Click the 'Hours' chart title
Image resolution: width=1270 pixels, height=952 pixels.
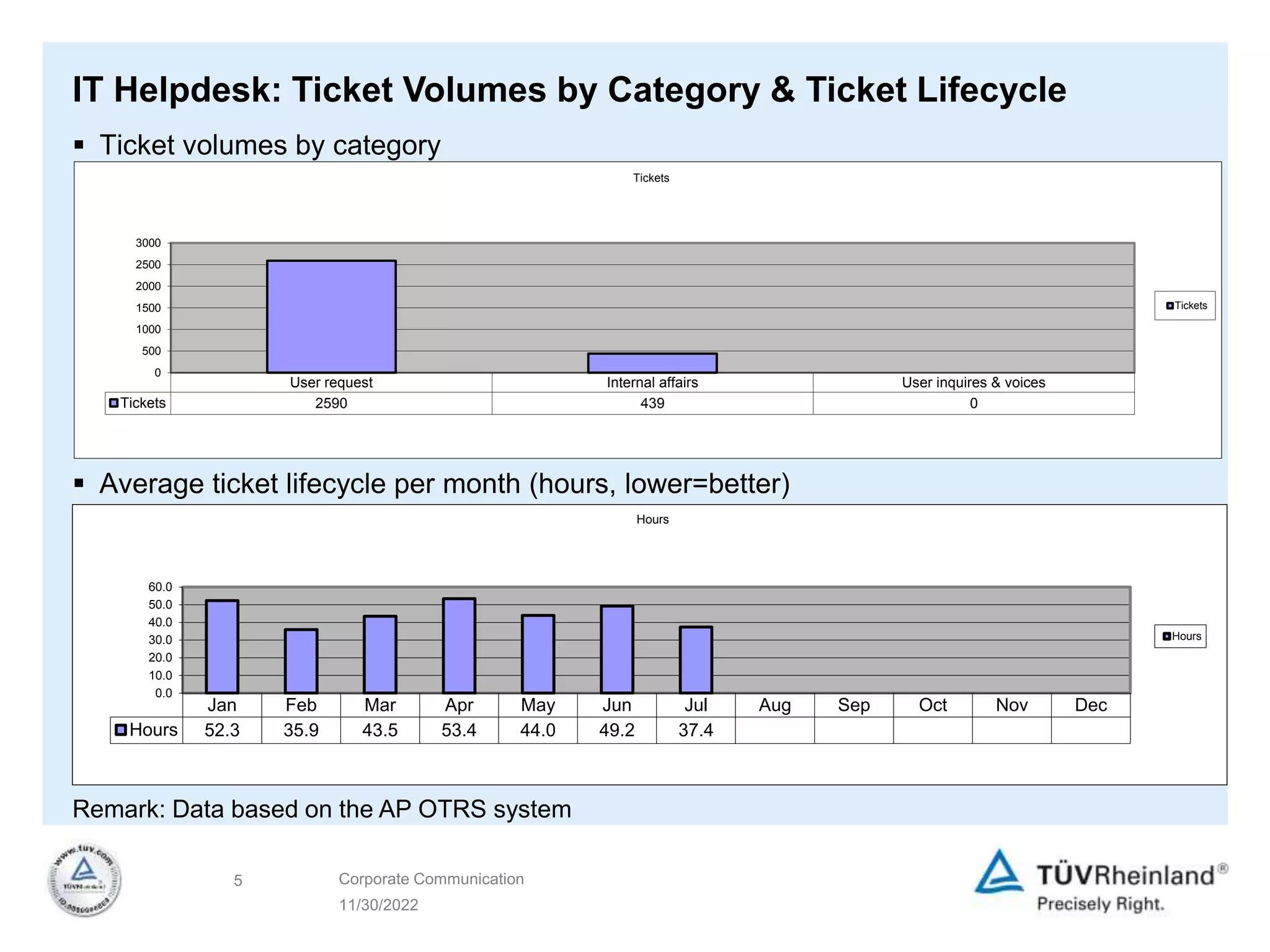(652, 519)
